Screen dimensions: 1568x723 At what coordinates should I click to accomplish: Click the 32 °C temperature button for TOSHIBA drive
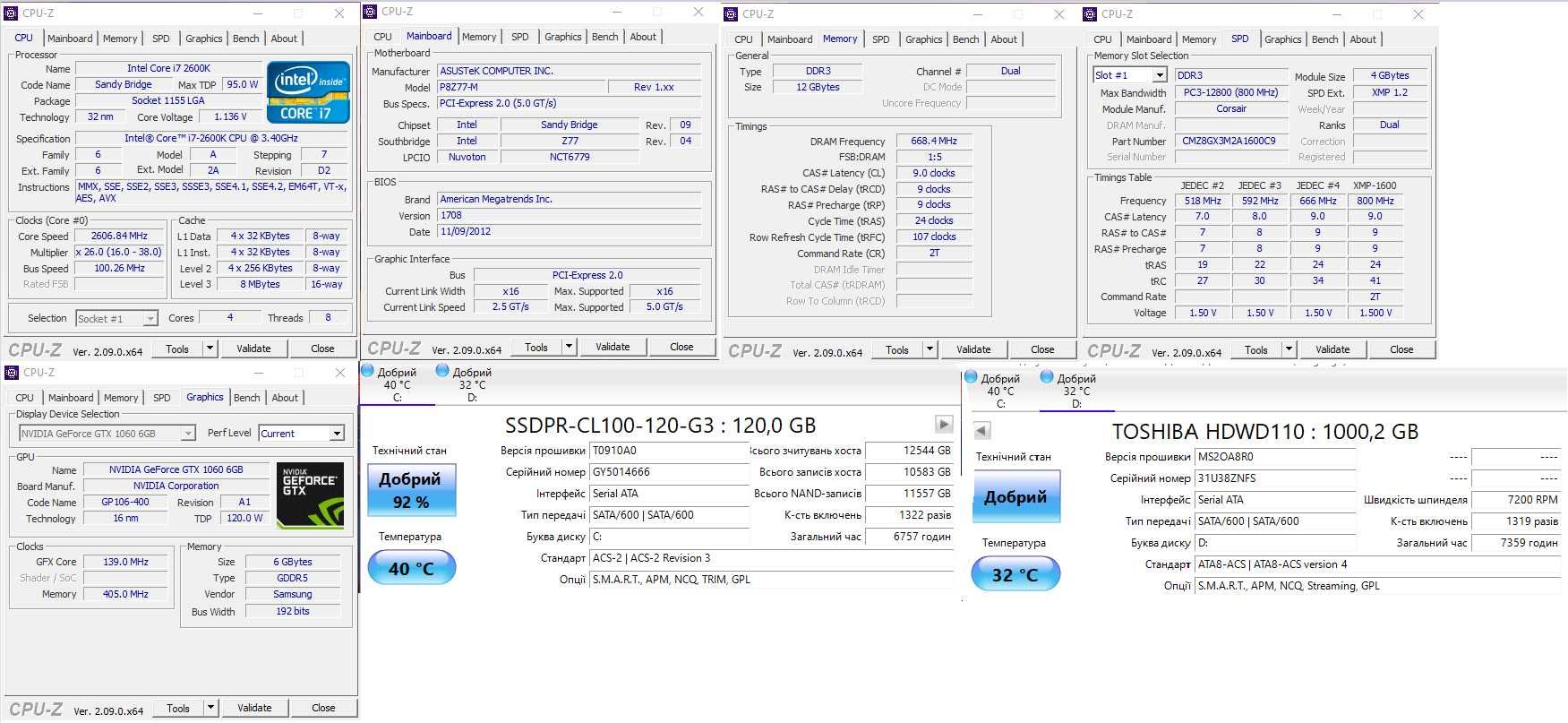click(x=1015, y=574)
